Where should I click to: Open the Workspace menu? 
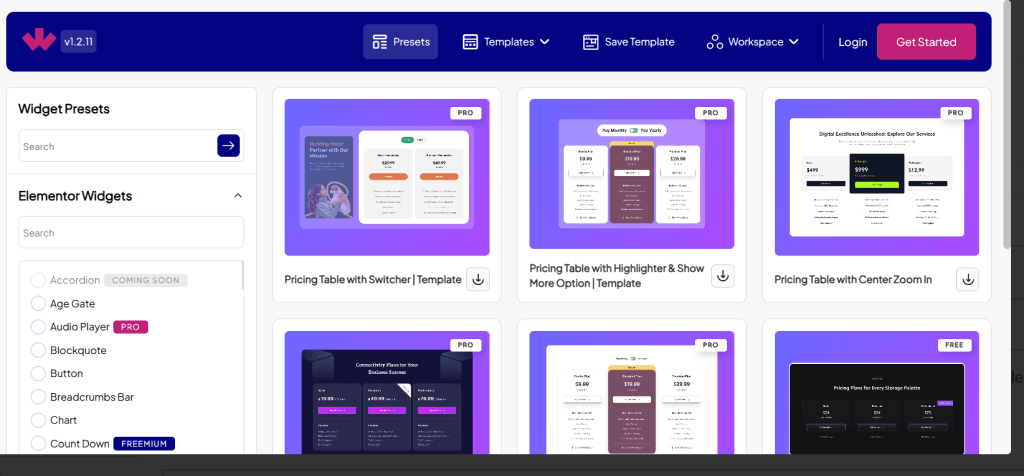[x=753, y=42]
